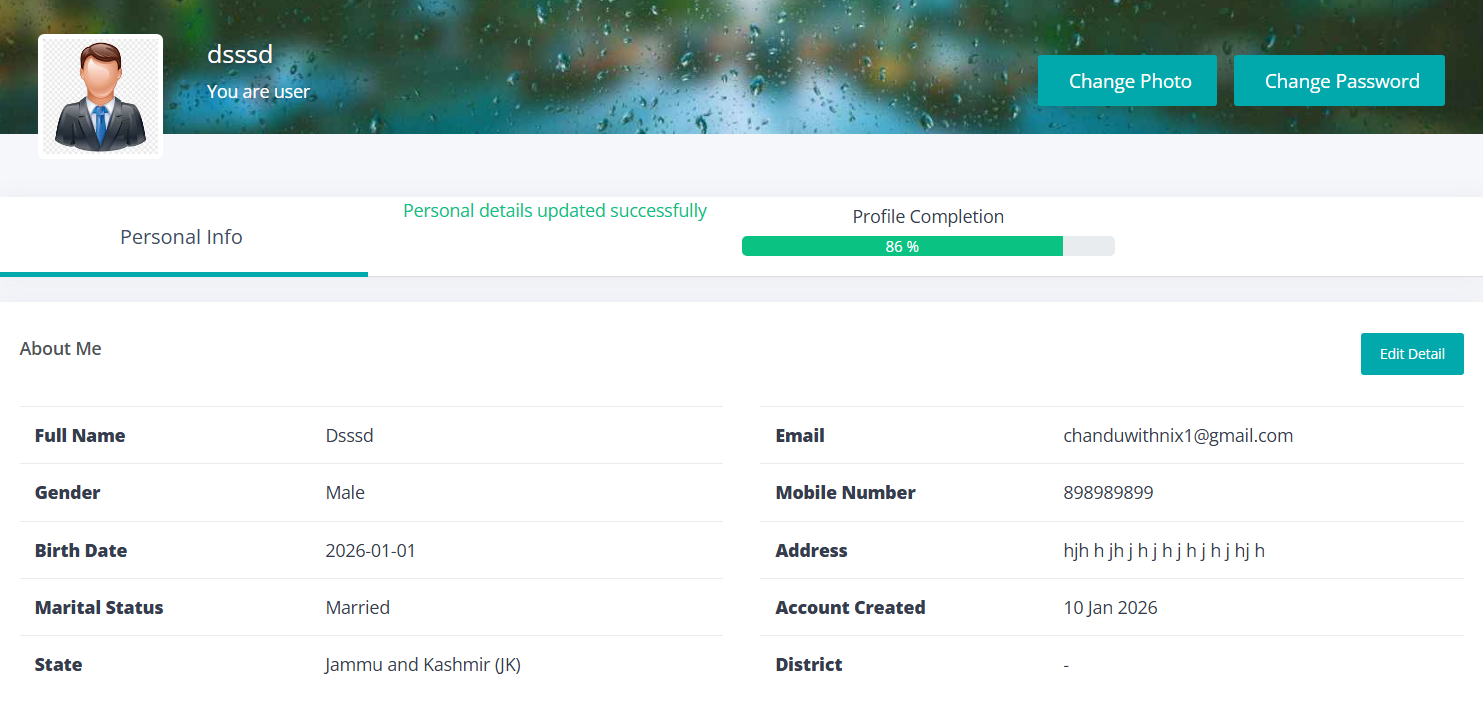The image size is (1483, 716).
Task: Click the profile avatar picture
Action: tap(100, 96)
